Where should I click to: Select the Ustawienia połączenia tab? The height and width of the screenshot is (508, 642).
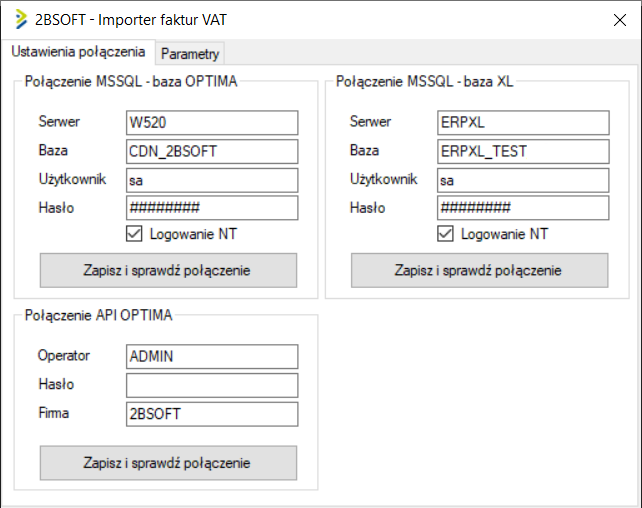78,52
